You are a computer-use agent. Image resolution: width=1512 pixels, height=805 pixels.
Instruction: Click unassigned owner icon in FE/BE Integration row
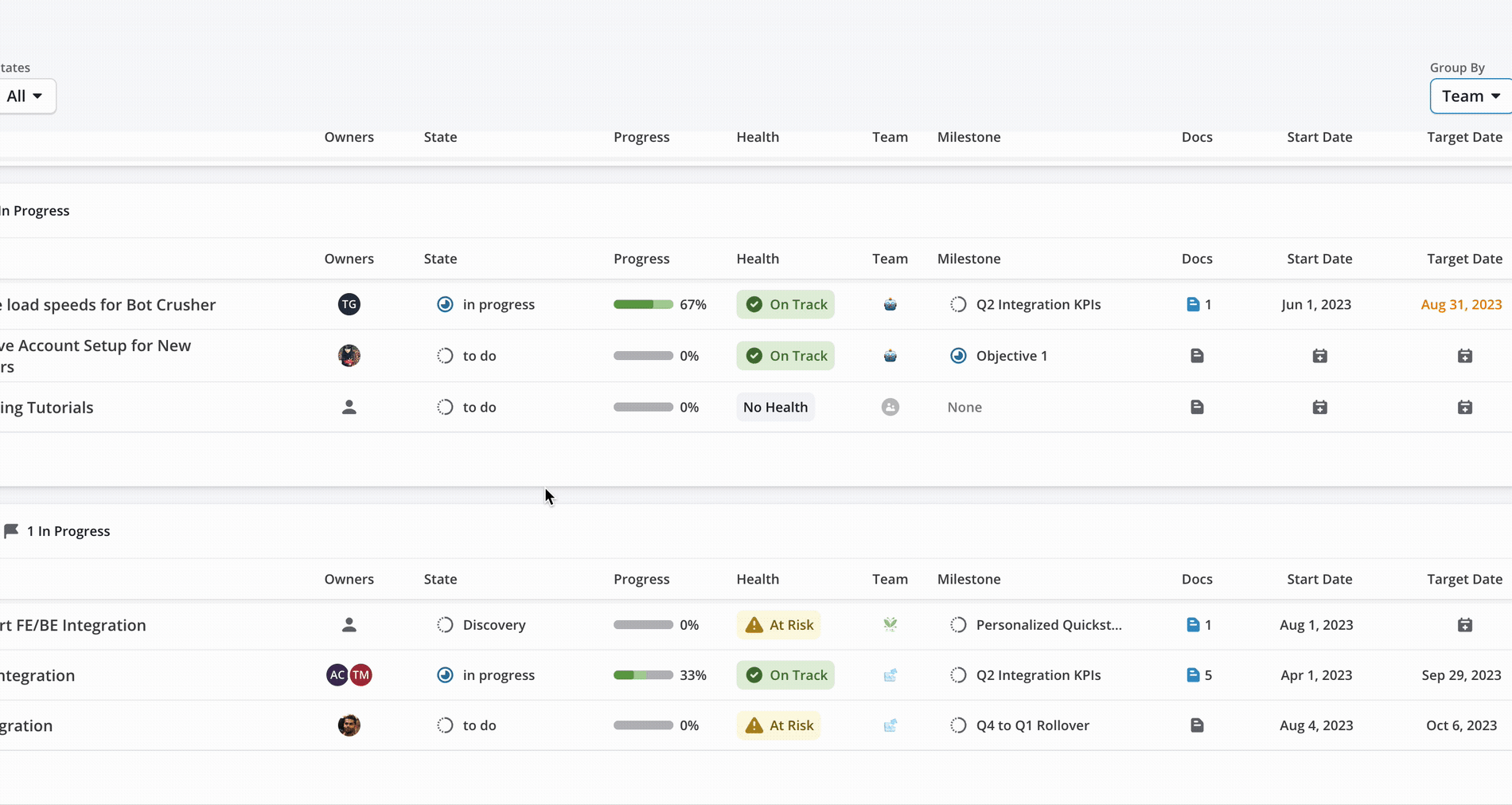pos(349,625)
